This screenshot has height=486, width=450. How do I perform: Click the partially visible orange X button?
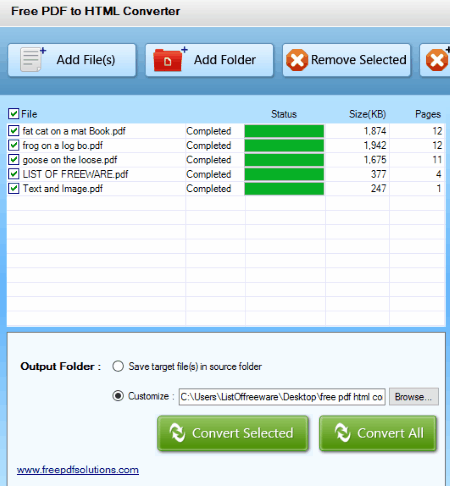point(435,60)
